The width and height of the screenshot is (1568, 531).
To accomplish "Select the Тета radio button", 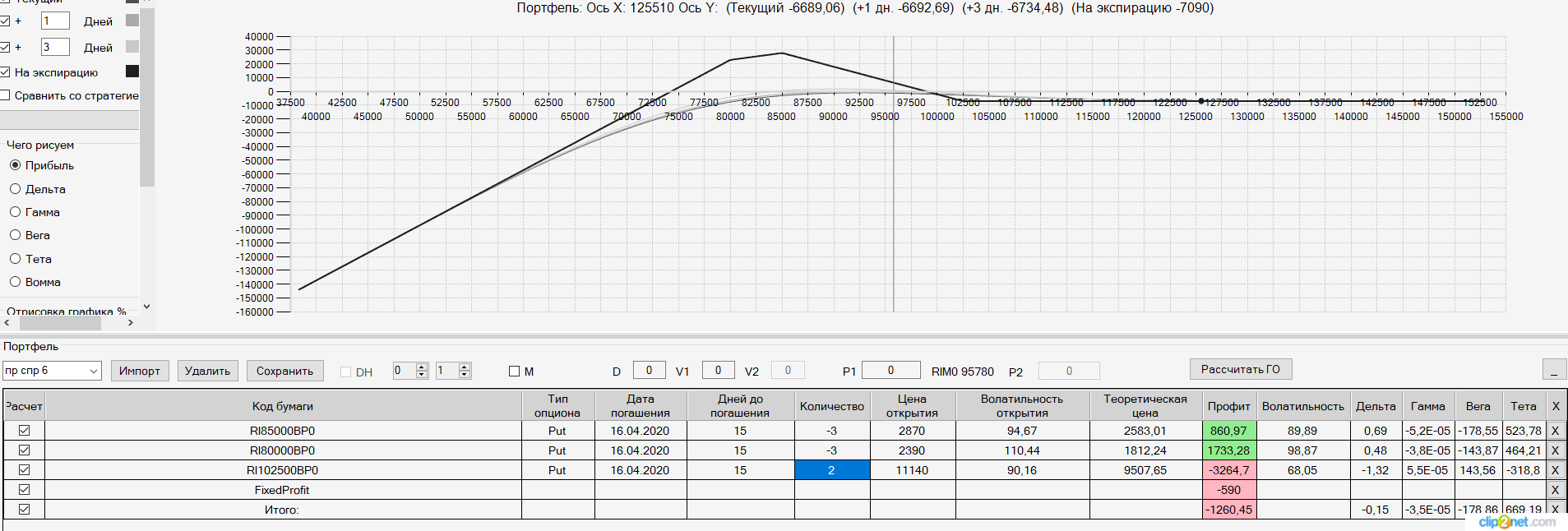I will [15, 259].
